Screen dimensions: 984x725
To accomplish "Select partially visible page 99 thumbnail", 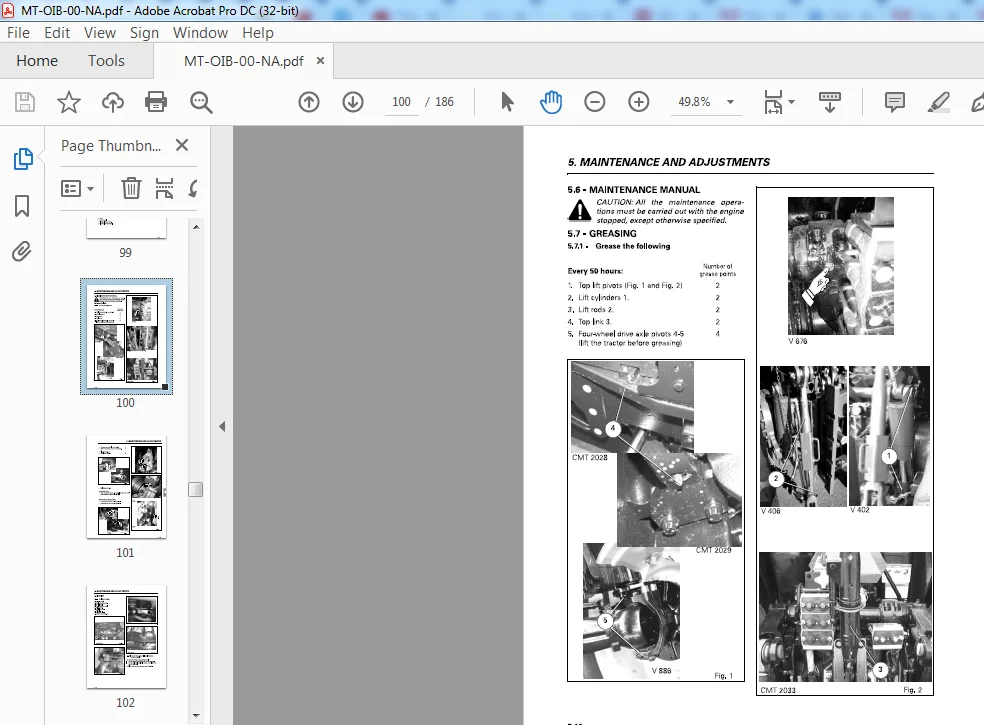I will [x=126, y=228].
